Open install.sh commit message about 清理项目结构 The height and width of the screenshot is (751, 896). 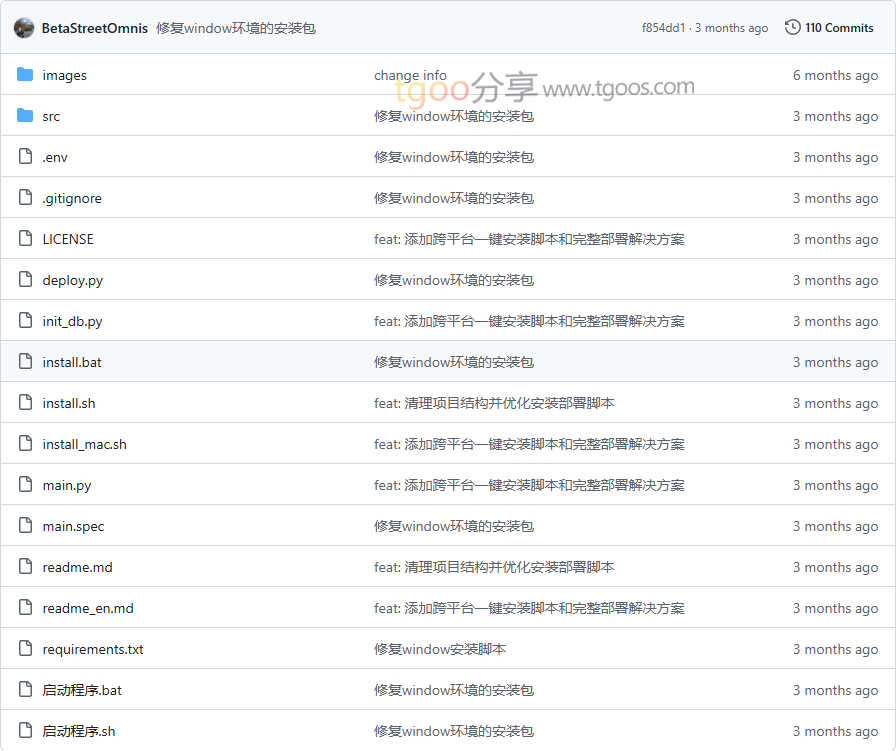[494, 403]
